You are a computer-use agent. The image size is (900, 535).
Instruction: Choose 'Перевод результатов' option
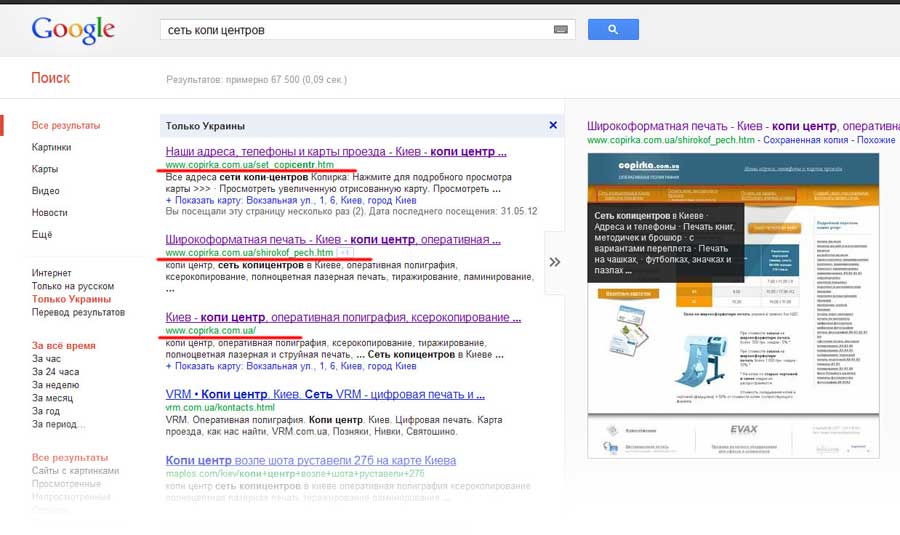78,312
